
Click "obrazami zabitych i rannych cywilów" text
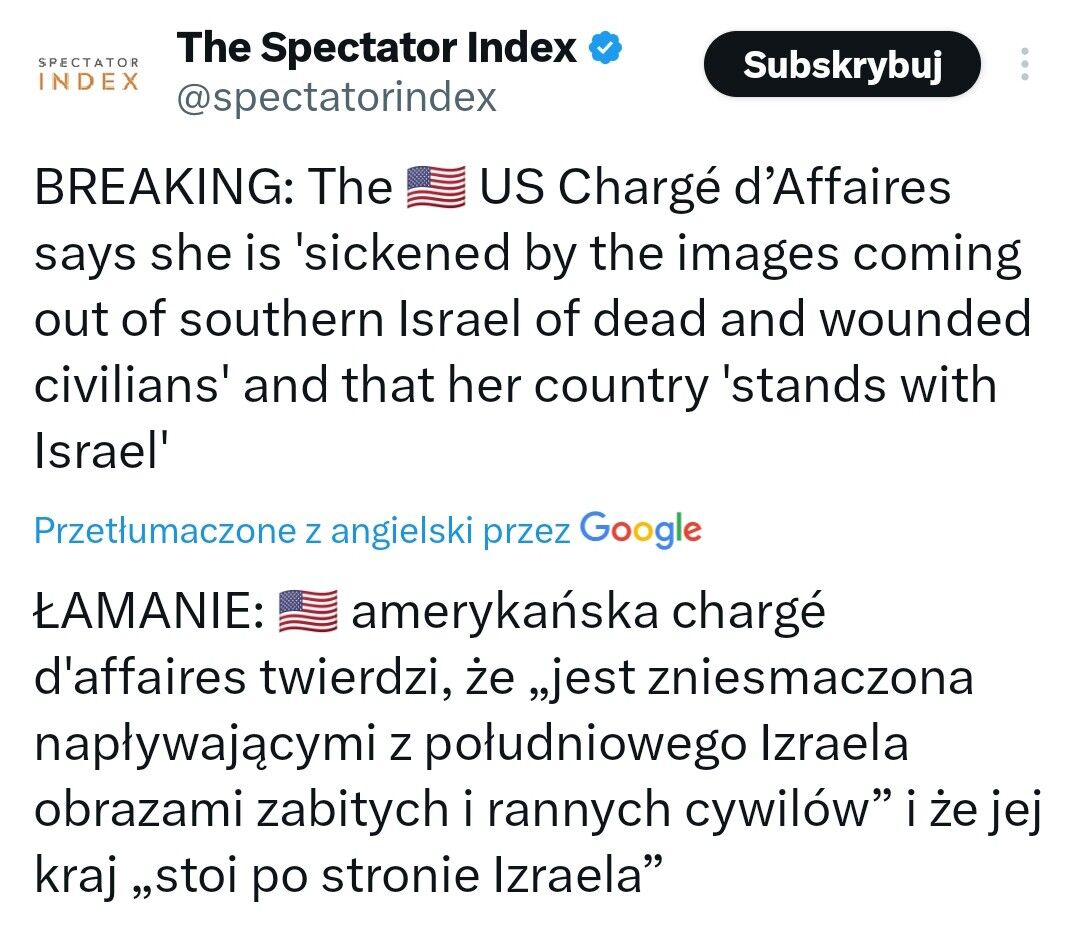click(450, 810)
